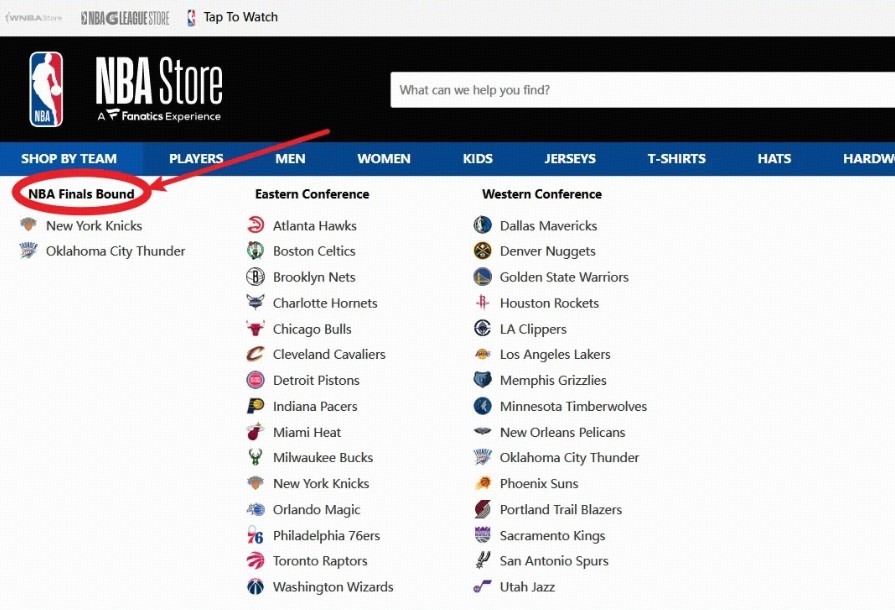Click the Milwaukee Bucks logo icon
This screenshot has height=610, width=895.
pos(255,457)
